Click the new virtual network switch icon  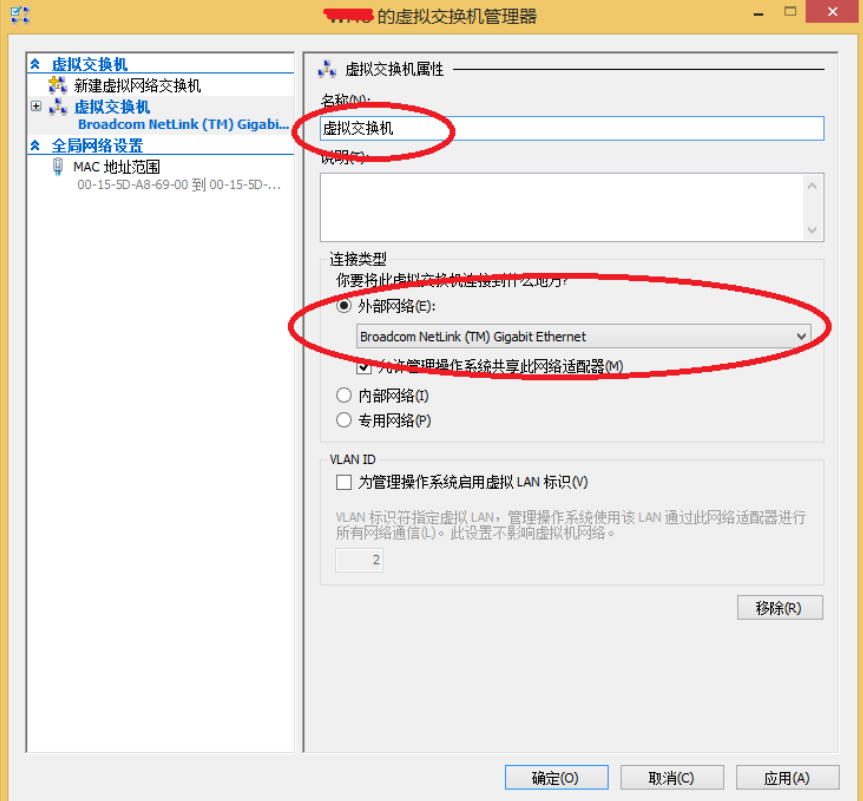click(58, 85)
